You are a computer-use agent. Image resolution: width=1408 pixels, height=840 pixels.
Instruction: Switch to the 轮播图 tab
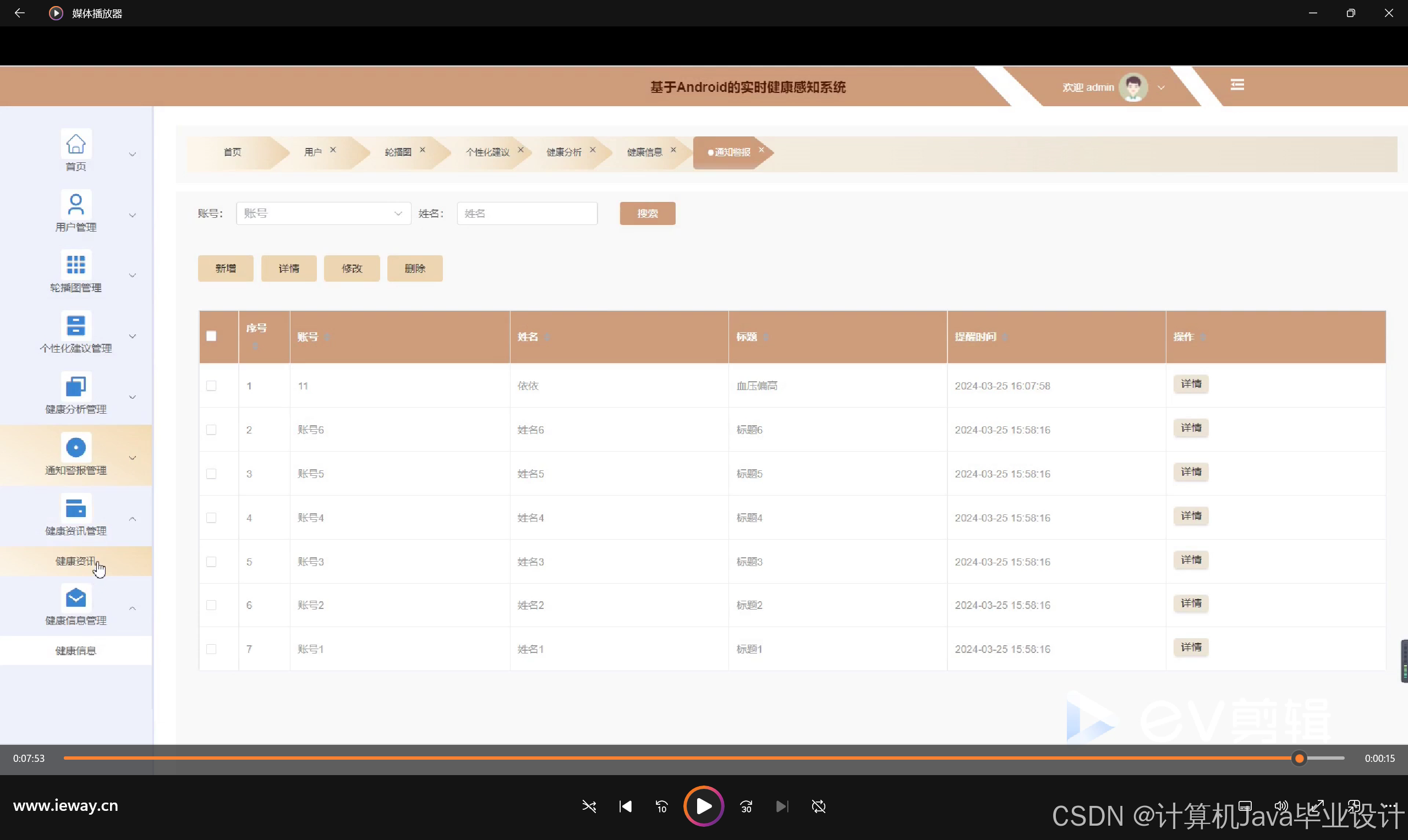(397, 152)
